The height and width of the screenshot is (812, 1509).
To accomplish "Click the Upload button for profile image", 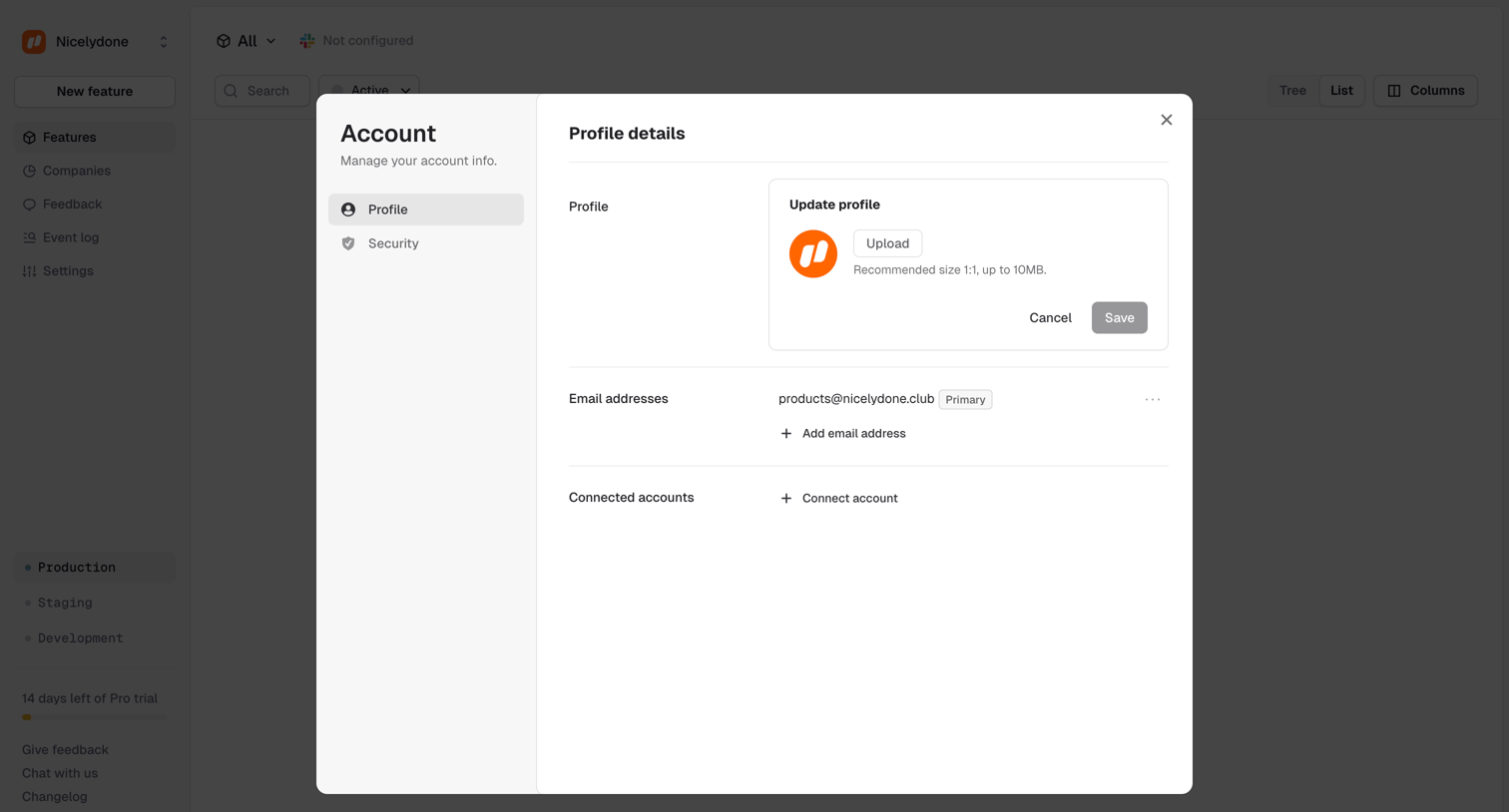I will click(x=887, y=243).
